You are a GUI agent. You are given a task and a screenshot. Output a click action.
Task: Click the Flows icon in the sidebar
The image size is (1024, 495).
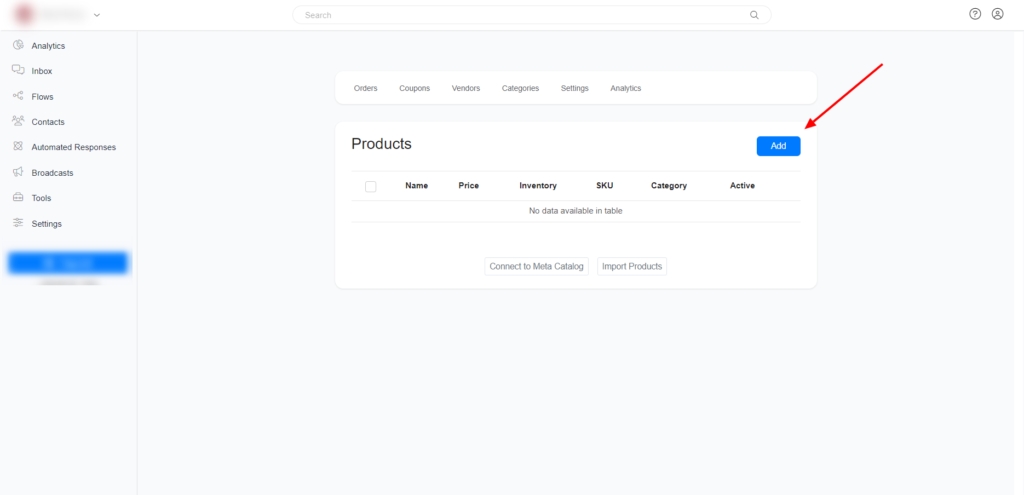18,96
